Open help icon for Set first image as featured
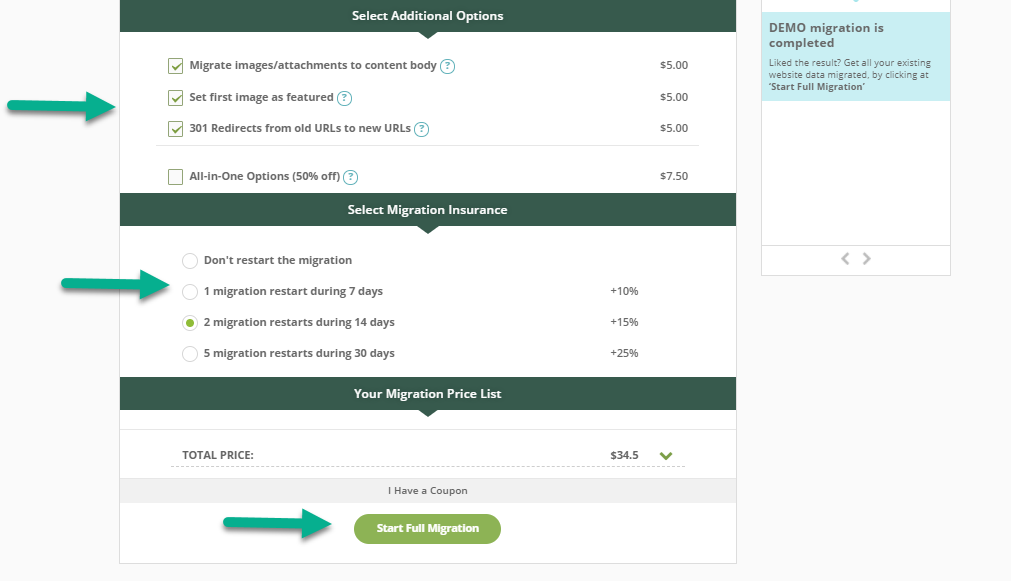The height and width of the screenshot is (581, 1011). click(x=344, y=98)
